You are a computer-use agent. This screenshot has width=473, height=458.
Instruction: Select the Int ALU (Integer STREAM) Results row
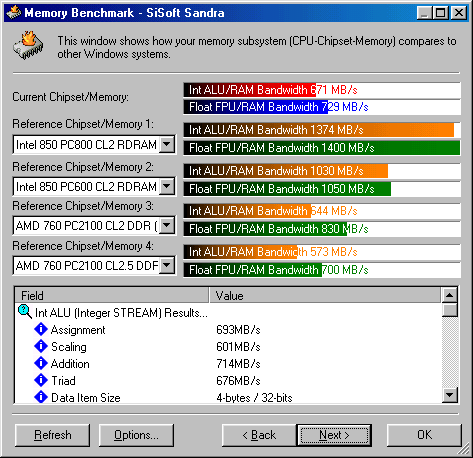click(x=121, y=313)
